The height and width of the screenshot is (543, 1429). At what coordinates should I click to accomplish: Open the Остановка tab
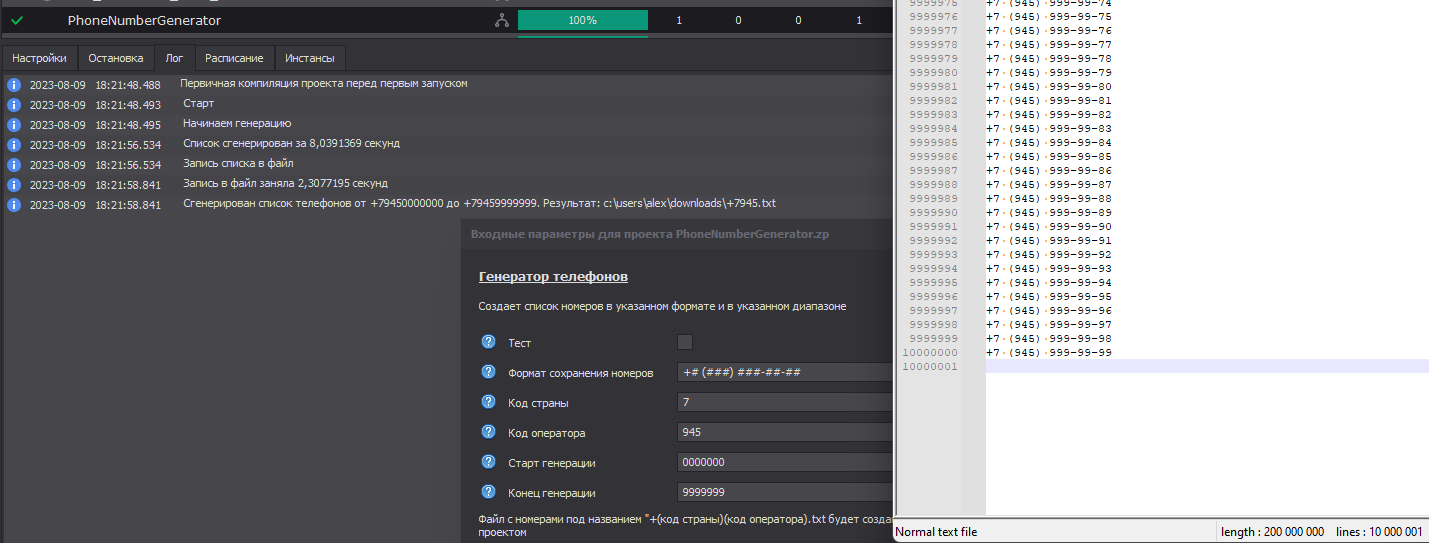point(115,58)
